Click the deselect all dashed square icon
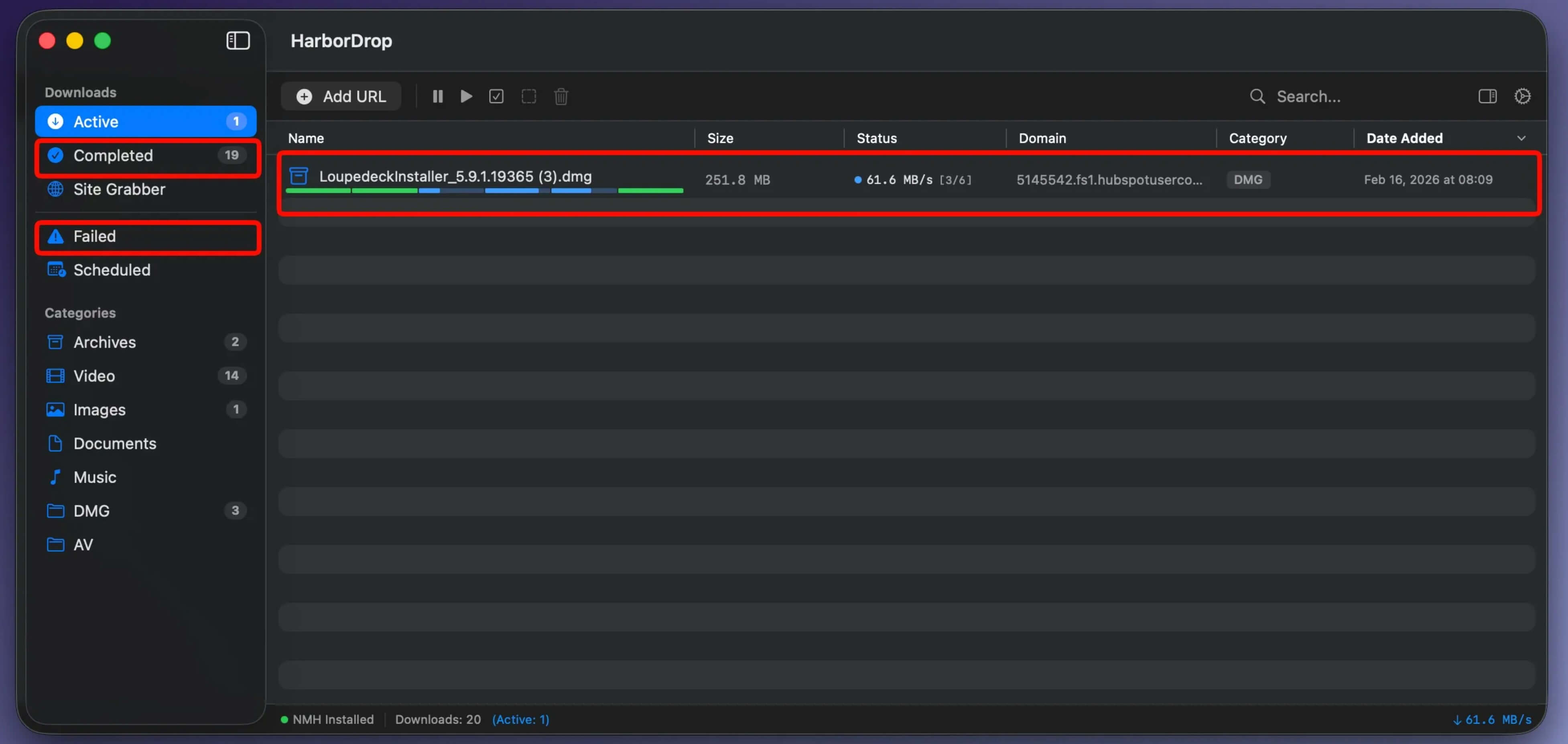Viewport: 1568px width, 744px height. pyautogui.click(x=528, y=96)
